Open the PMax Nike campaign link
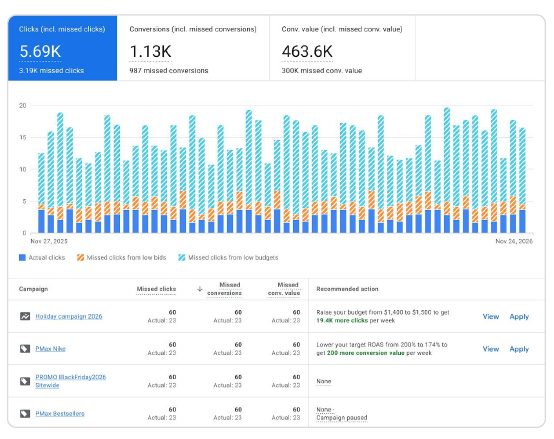 pyautogui.click(x=51, y=349)
